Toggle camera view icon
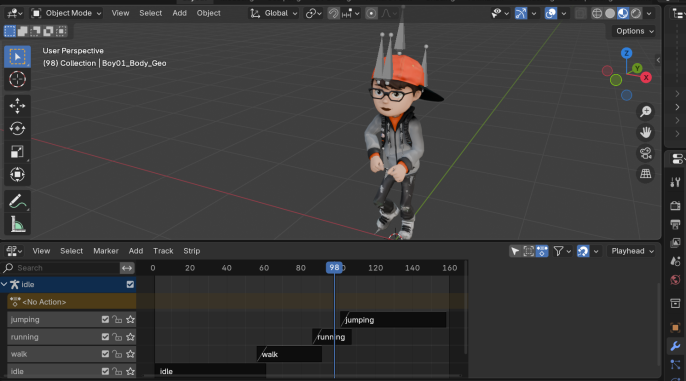 click(x=646, y=153)
